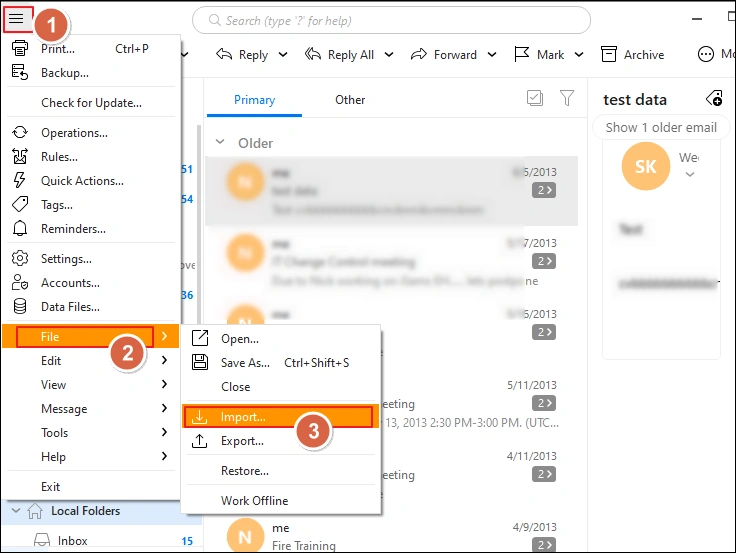This screenshot has width=736, height=553.
Task: Click Show 1 older email button
Action: (x=661, y=127)
